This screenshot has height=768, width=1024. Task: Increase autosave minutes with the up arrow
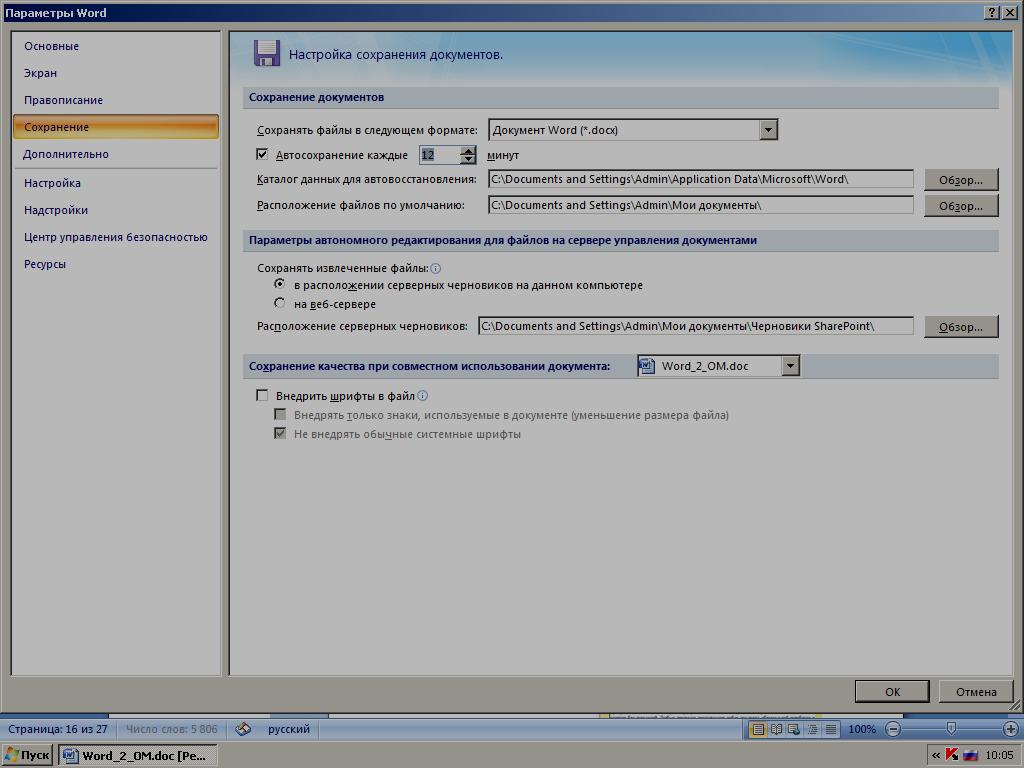pos(468,150)
